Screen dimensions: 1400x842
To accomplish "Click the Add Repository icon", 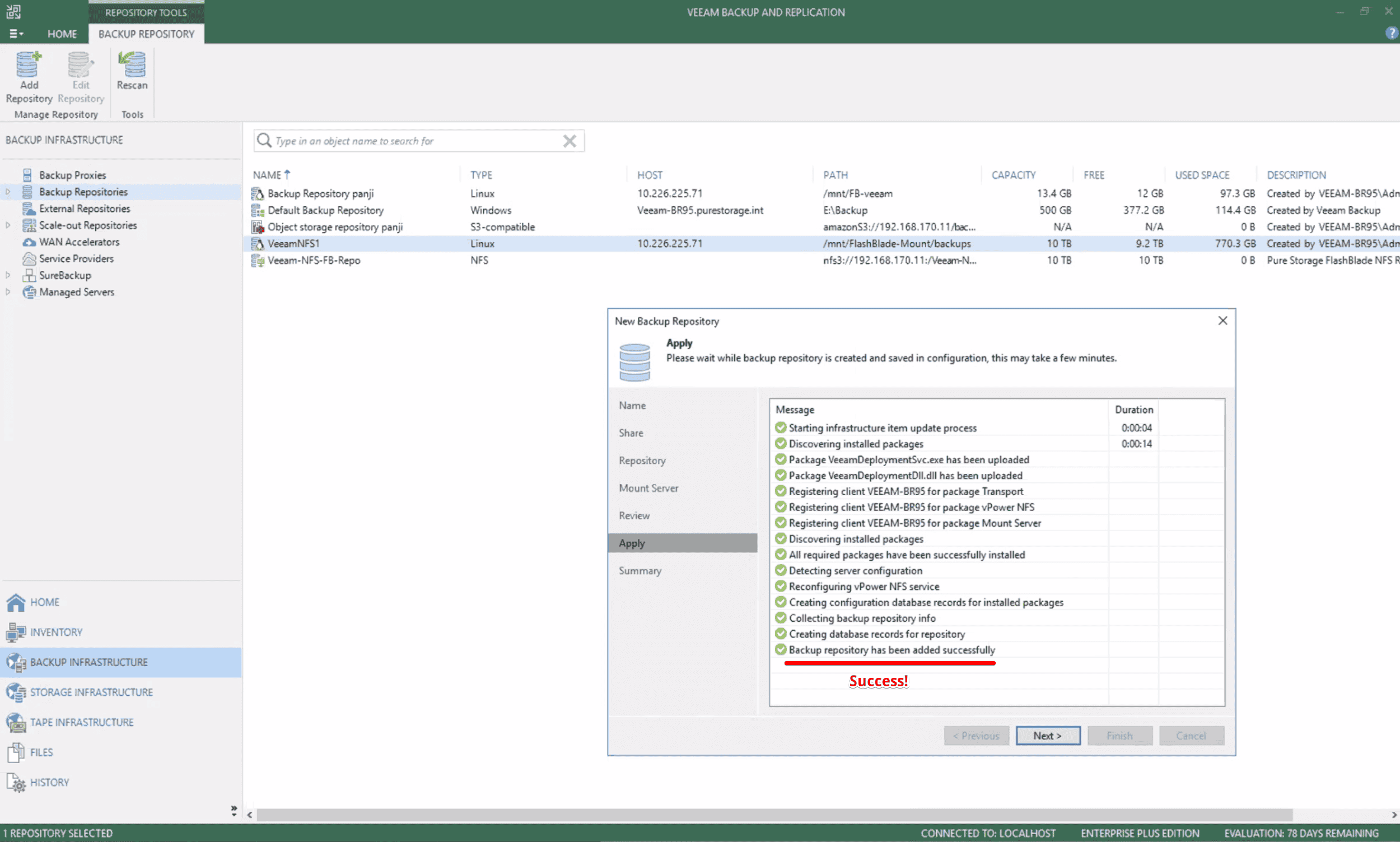I will pos(29,64).
